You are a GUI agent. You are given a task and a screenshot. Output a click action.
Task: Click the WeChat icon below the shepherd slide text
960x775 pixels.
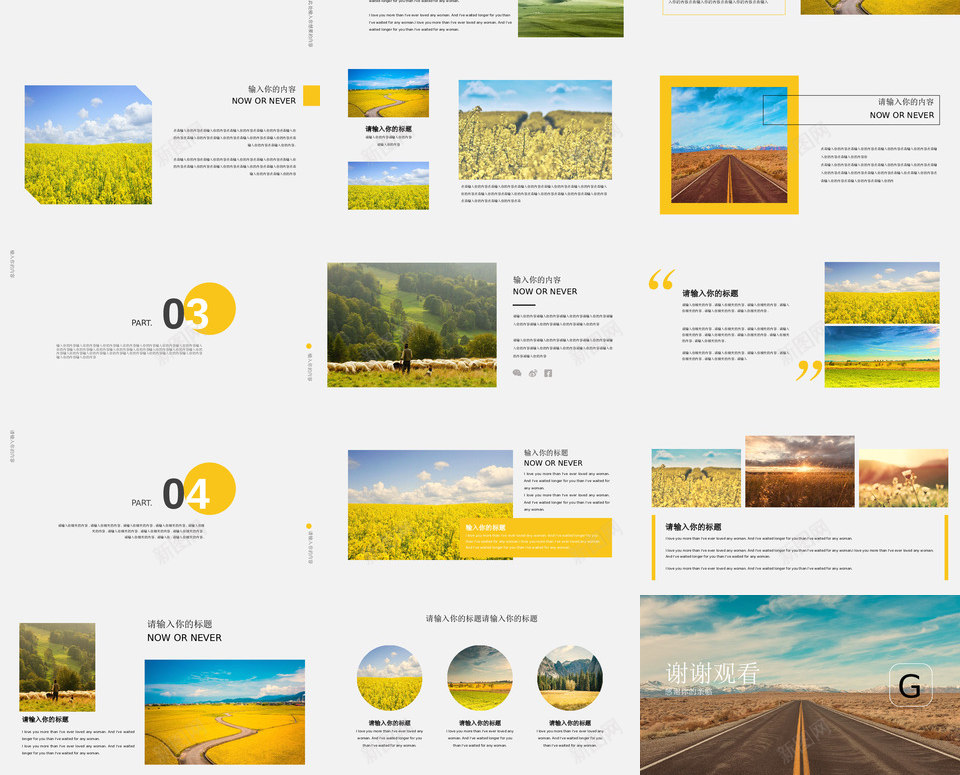tap(517, 373)
